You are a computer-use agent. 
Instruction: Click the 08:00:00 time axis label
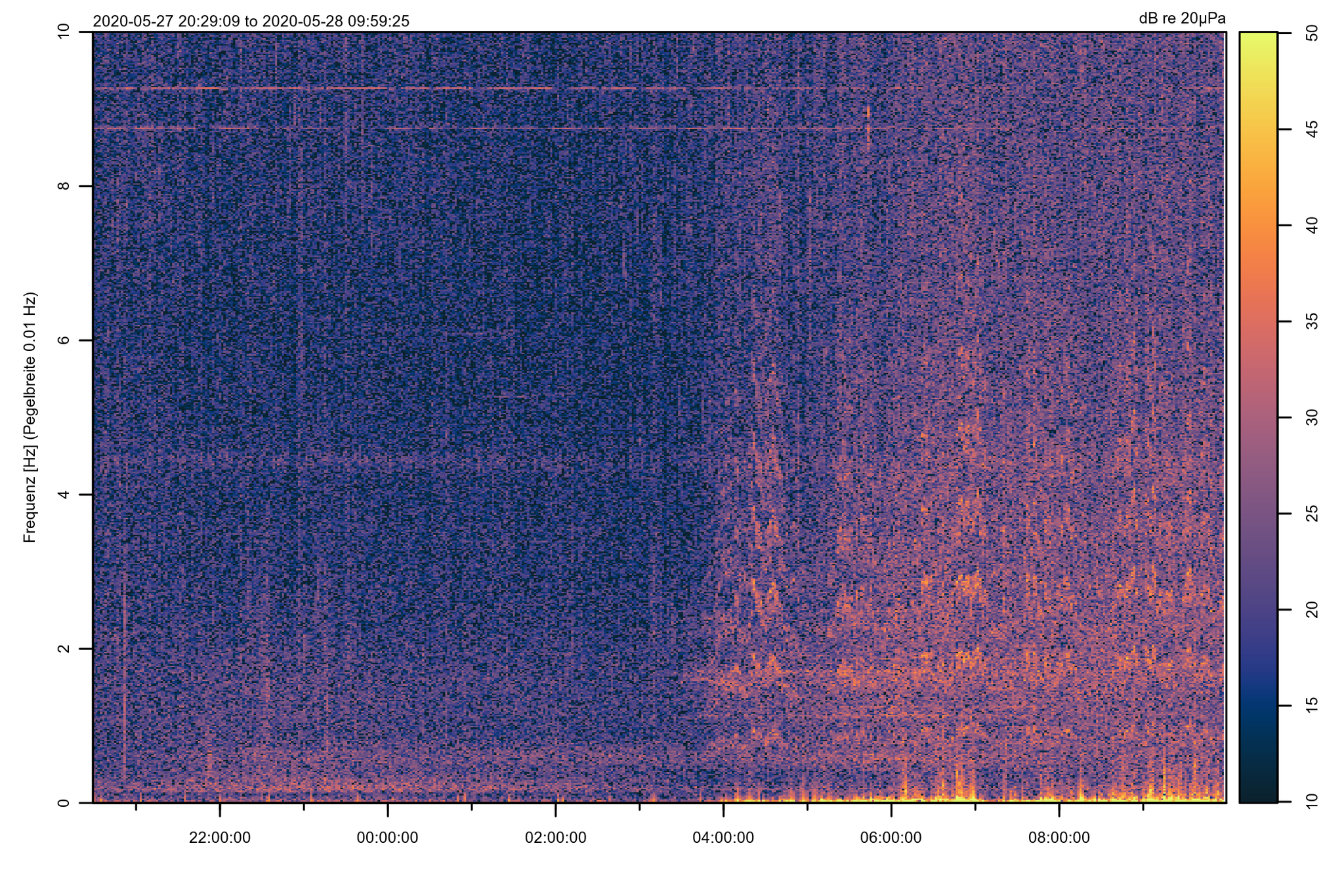tap(1059, 838)
